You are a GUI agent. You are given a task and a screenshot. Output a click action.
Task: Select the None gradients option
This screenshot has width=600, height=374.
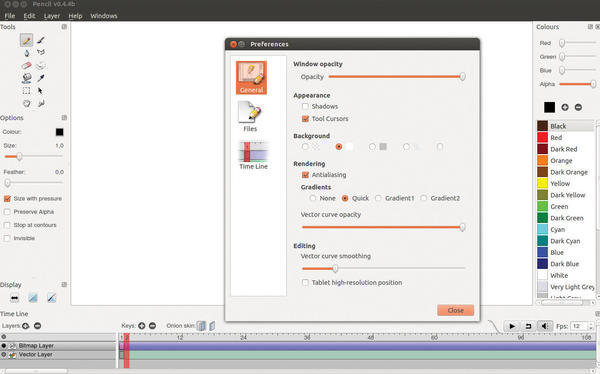[x=313, y=198]
